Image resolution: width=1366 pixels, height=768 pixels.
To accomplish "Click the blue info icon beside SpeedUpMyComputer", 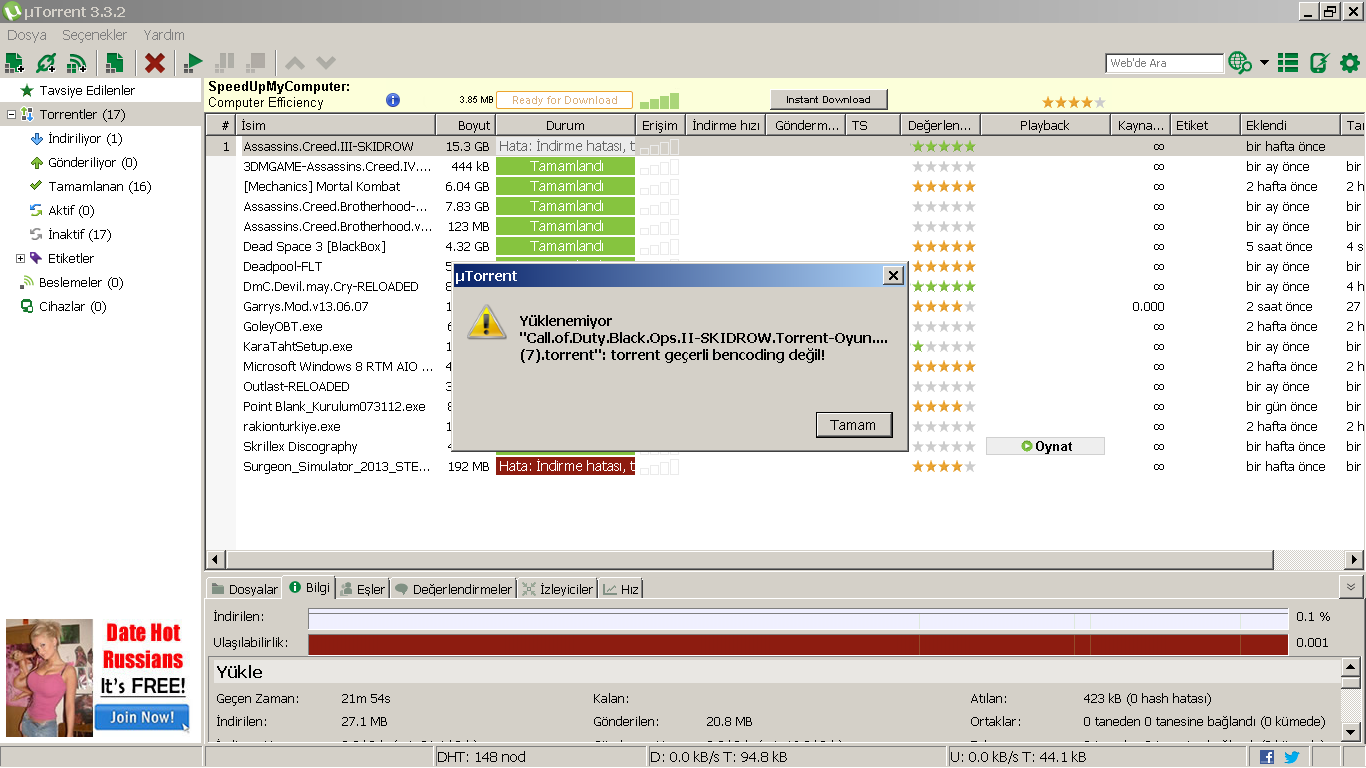I will coord(393,100).
